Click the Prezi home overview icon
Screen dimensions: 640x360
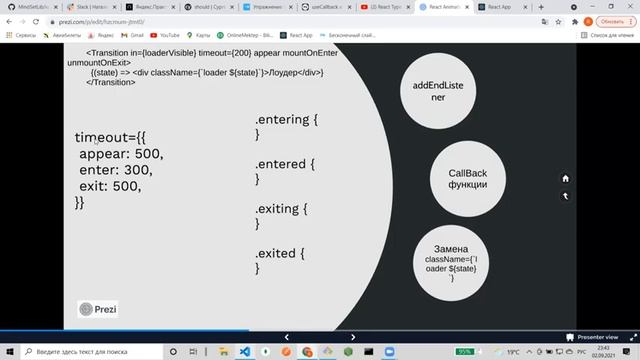click(x=565, y=178)
